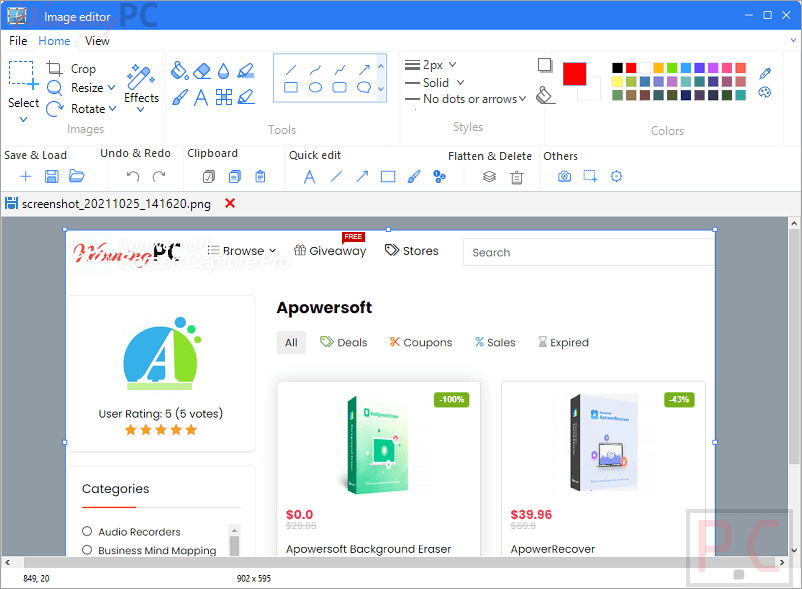Collapse the ribbon with top-right chevron
This screenshot has width=802, height=589.
(x=793, y=40)
